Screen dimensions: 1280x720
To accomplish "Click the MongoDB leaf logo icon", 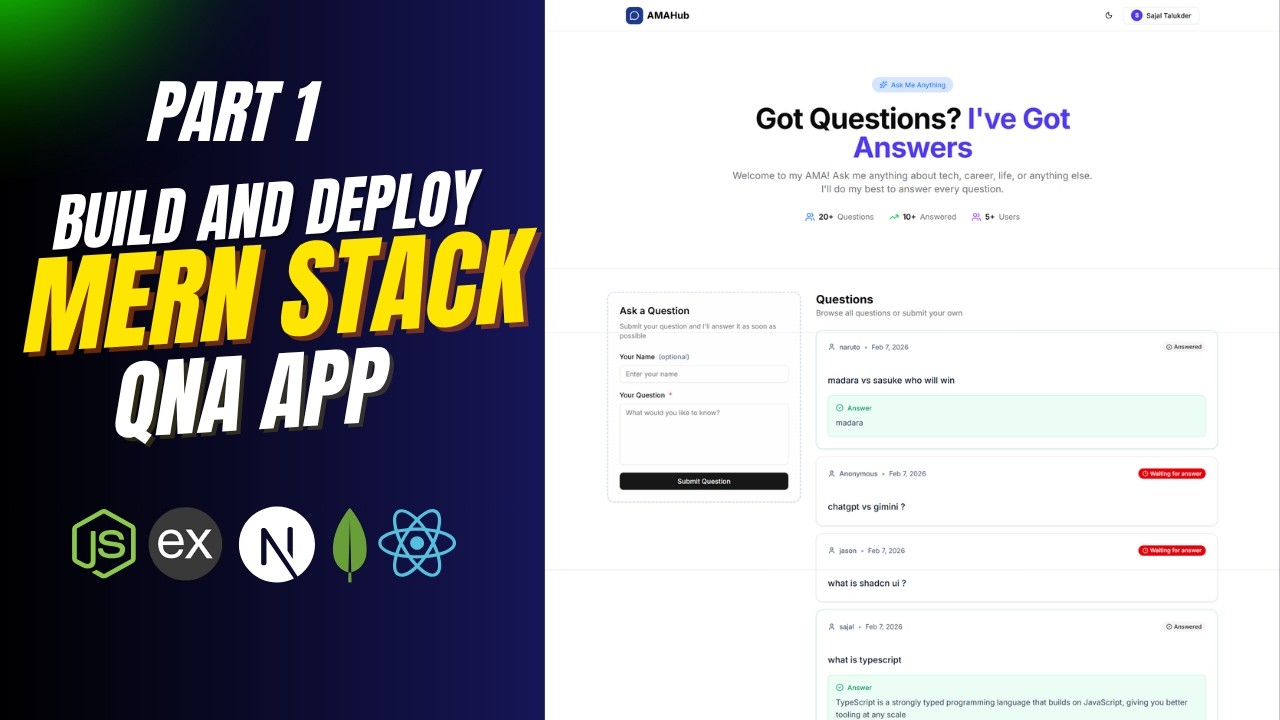I will click(350, 544).
